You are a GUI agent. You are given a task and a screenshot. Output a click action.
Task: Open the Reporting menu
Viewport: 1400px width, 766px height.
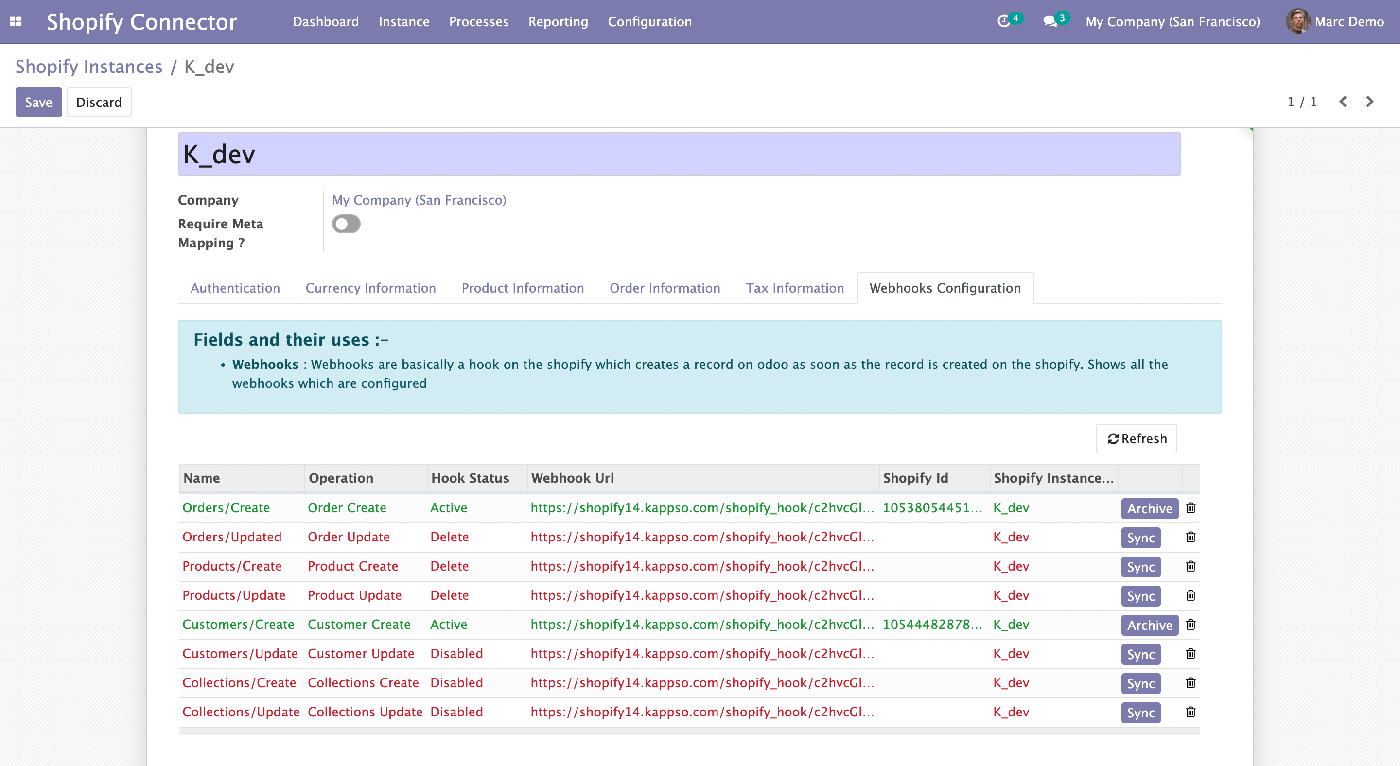[x=558, y=22]
